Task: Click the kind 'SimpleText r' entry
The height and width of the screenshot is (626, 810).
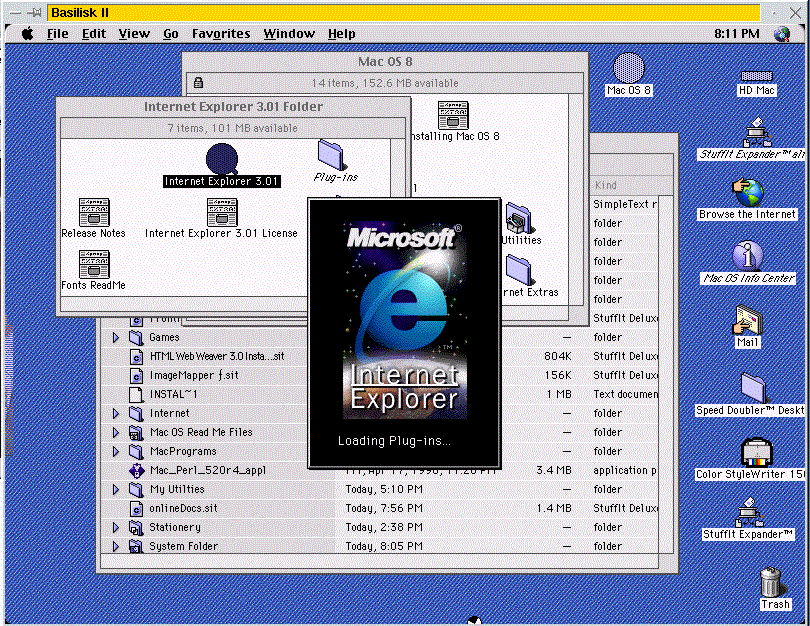Action: pyautogui.click(x=625, y=205)
